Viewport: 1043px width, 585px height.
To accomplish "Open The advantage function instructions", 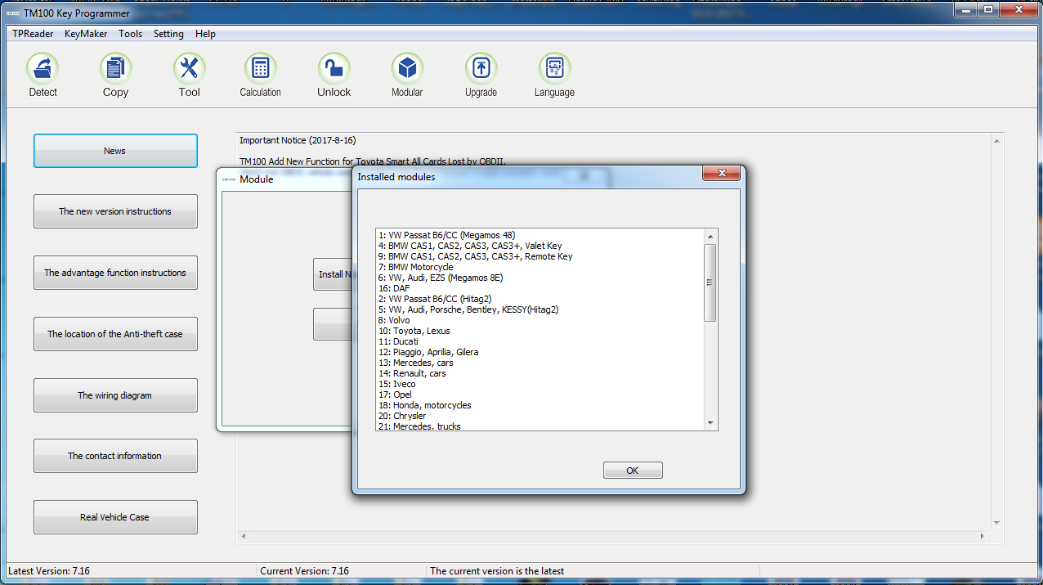I will (115, 273).
